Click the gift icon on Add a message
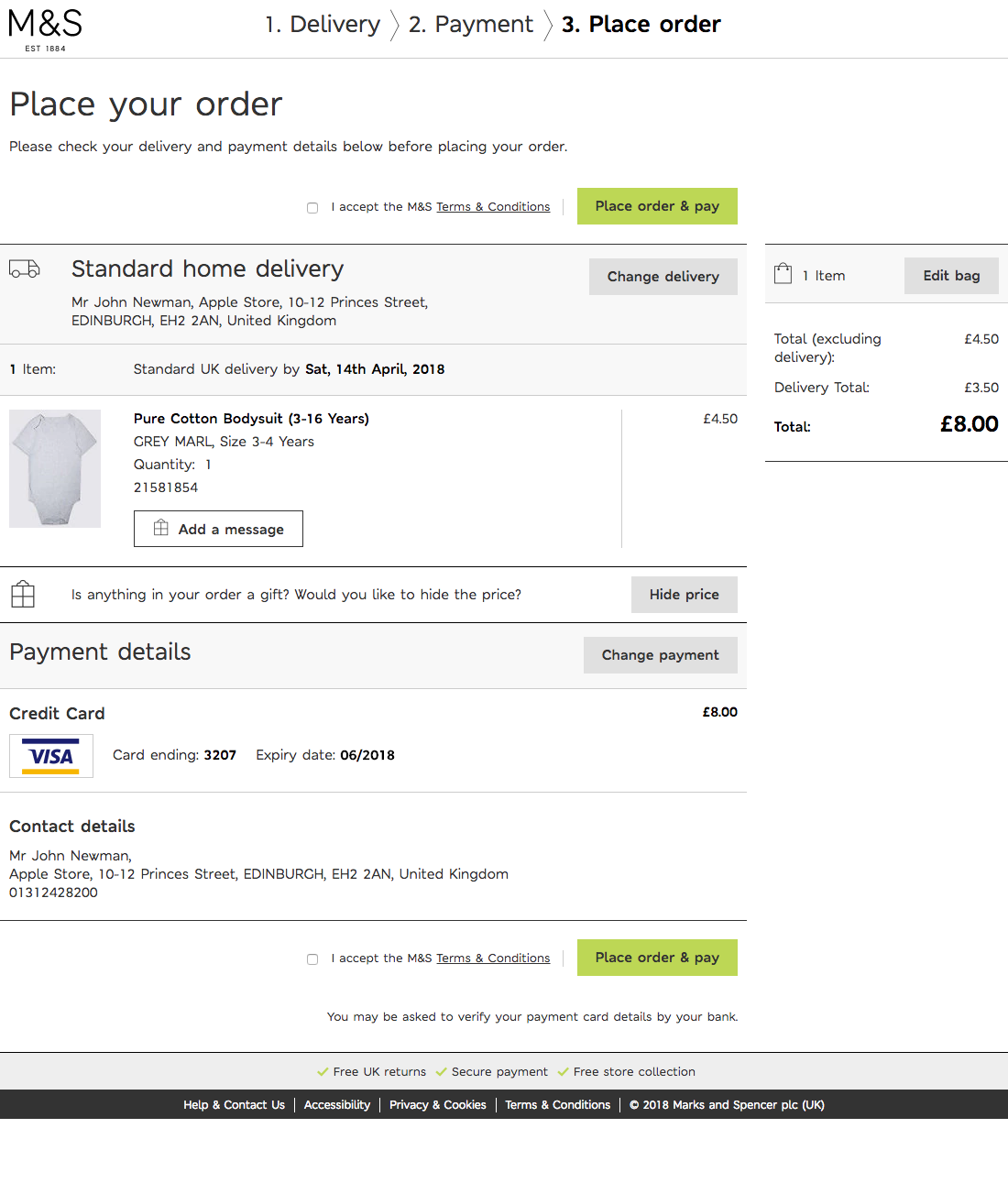1008x1183 pixels. pos(161,527)
